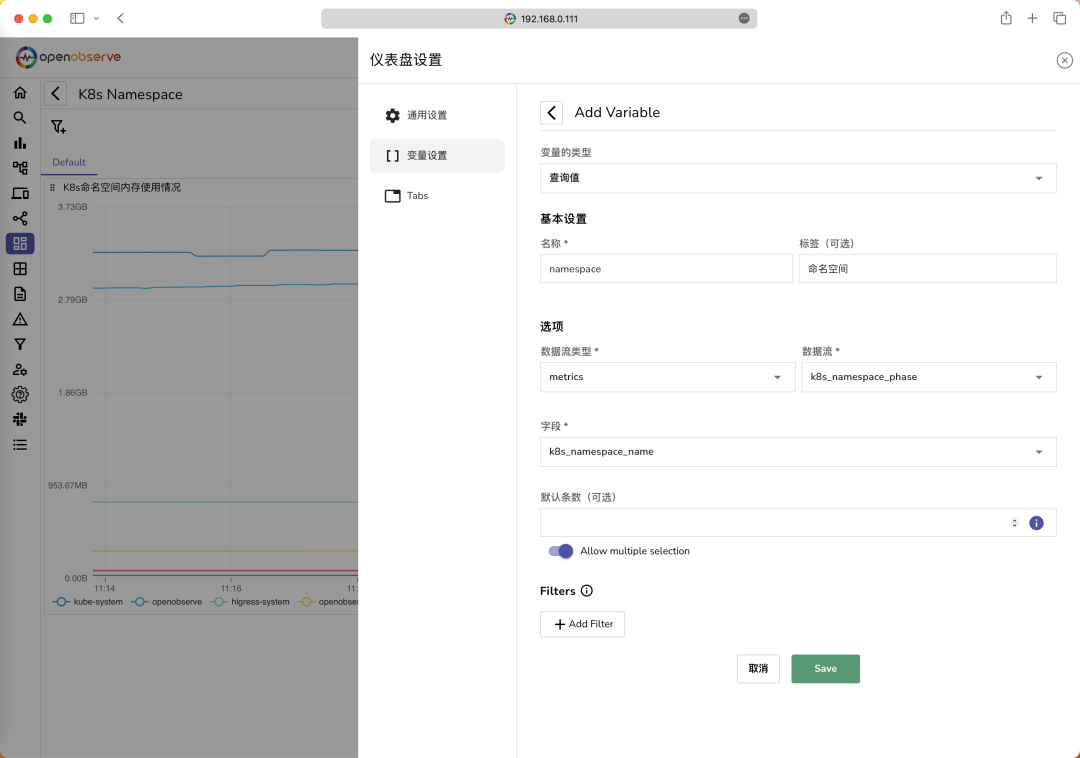Select Tabs in the settings menu
The height and width of the screenshot is (758, 1080).
click(437, 196)
